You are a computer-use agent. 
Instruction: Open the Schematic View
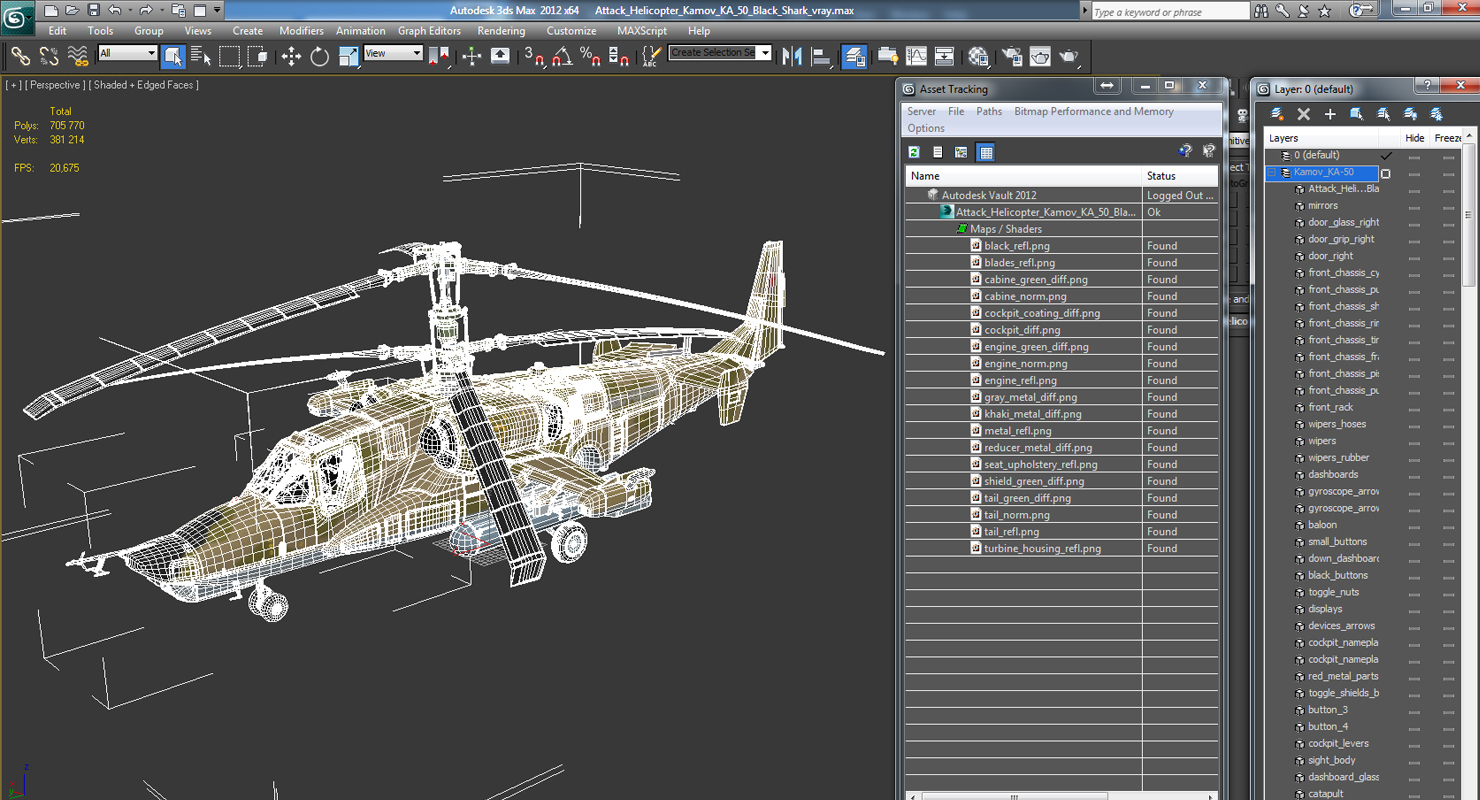tap(944, 56)
